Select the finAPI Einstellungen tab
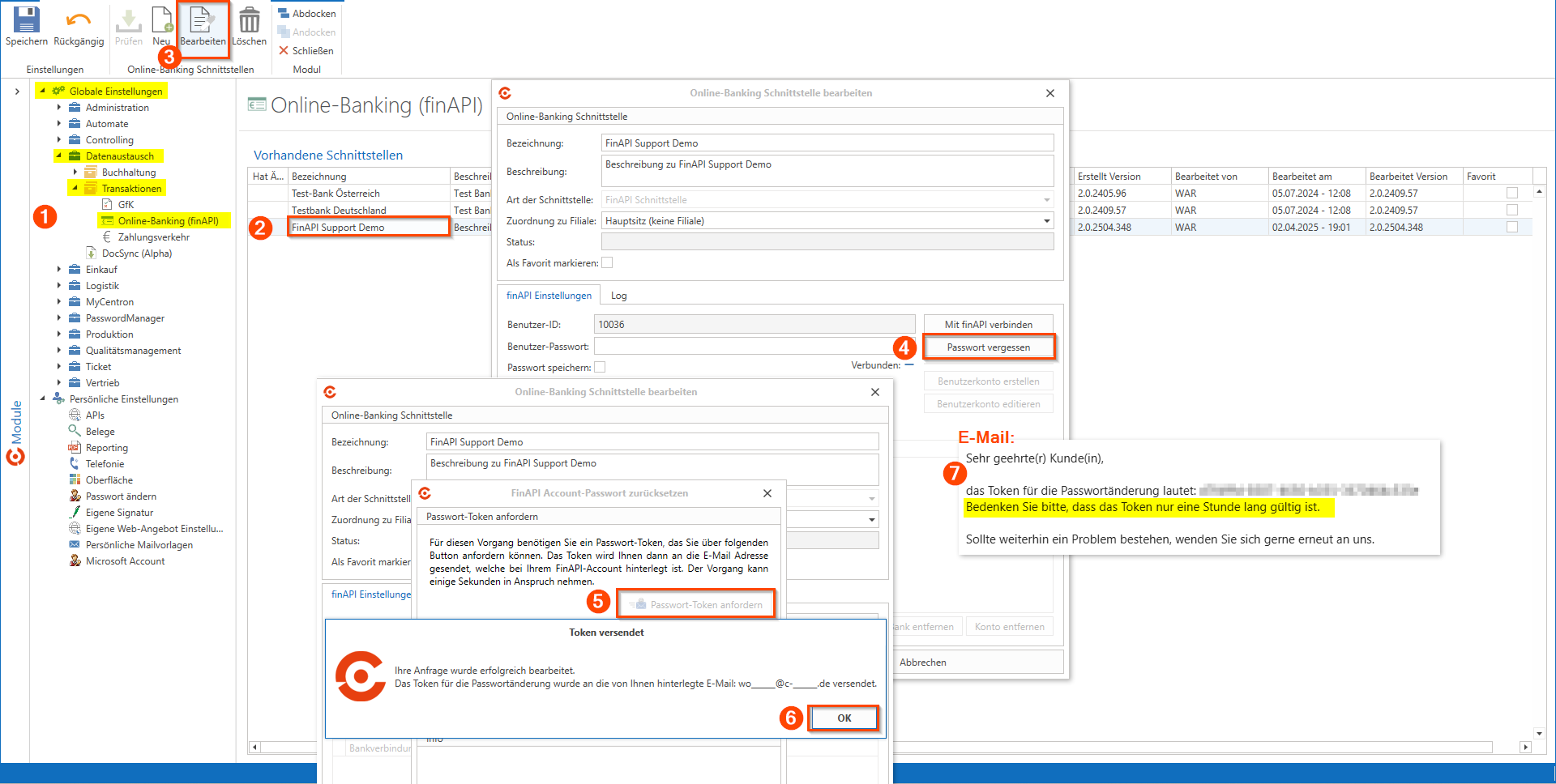Image resolution: width=1556 pixels, height=784 pixels. pyautogui.click(x=549, y=296)
